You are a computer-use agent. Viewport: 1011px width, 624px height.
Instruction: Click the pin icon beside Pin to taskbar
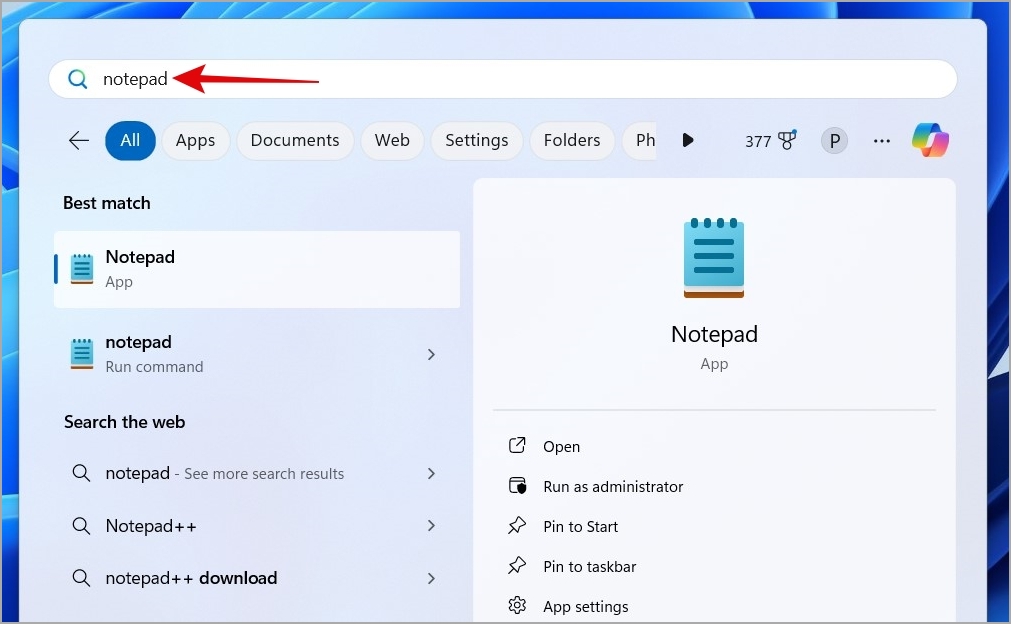click(517, 565)
